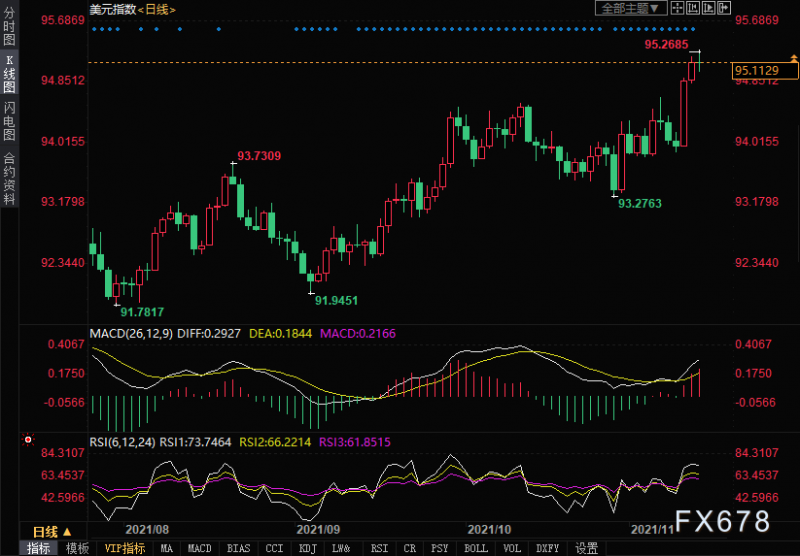Click the range measurement icon in top toolbar

click(694, 8)
